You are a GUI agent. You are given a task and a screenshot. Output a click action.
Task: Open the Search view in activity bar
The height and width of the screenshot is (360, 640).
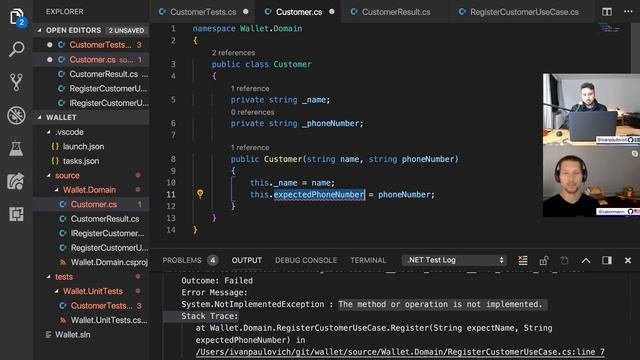[16, 49]
